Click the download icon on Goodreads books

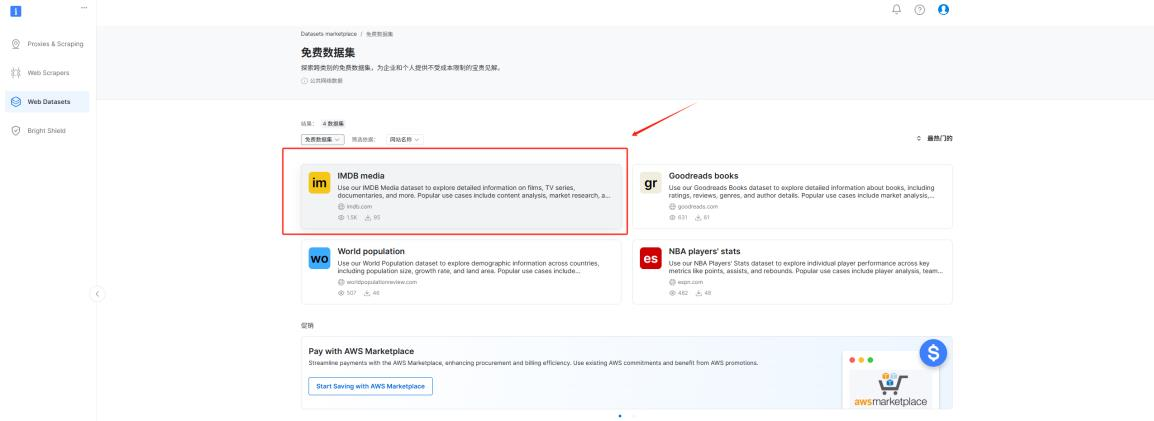point(699,218)
